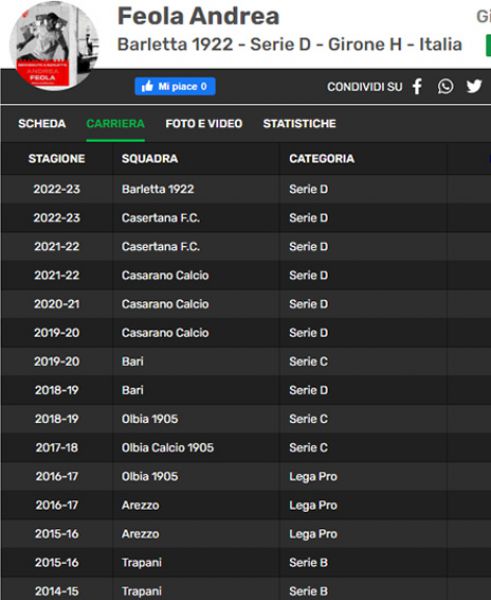Open Arezzo 2015-16 row

[x=245, y=534]
